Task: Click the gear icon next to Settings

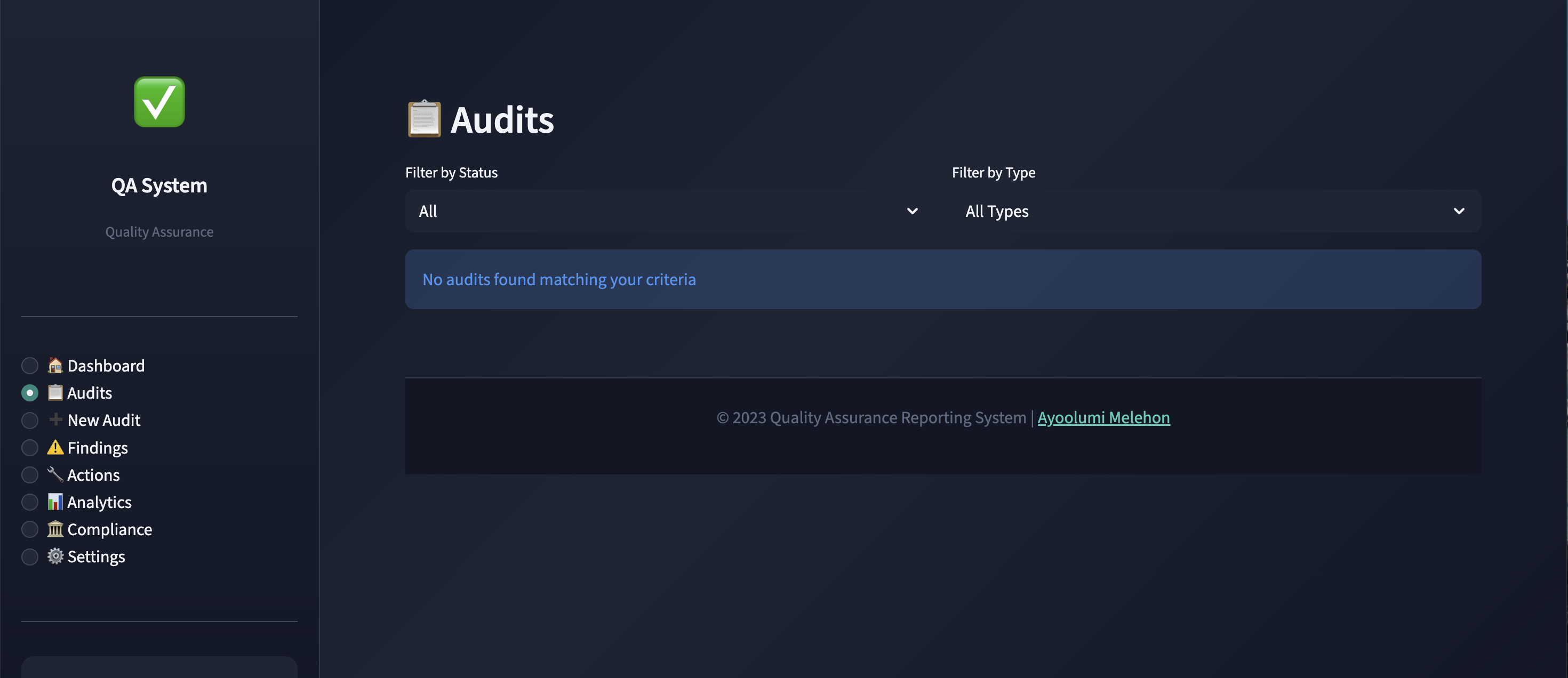Action: pos(55,556)
